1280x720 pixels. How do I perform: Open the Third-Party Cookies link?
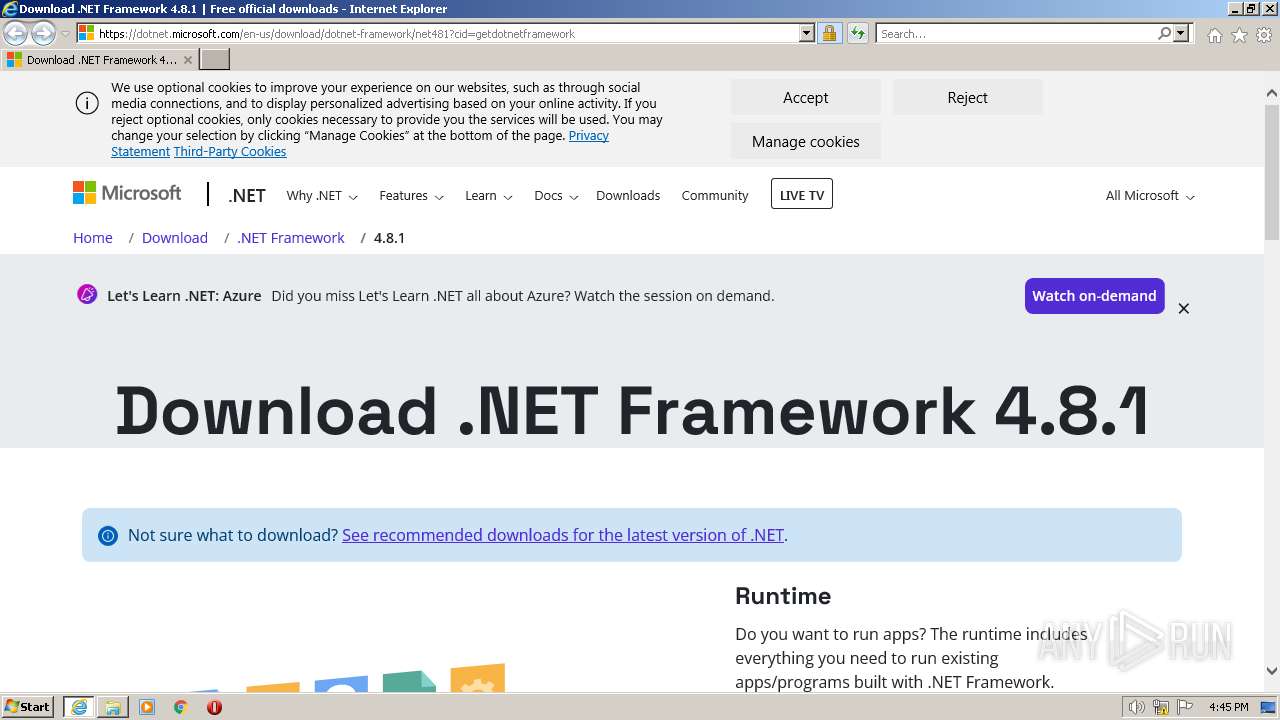tap(230, 151)
